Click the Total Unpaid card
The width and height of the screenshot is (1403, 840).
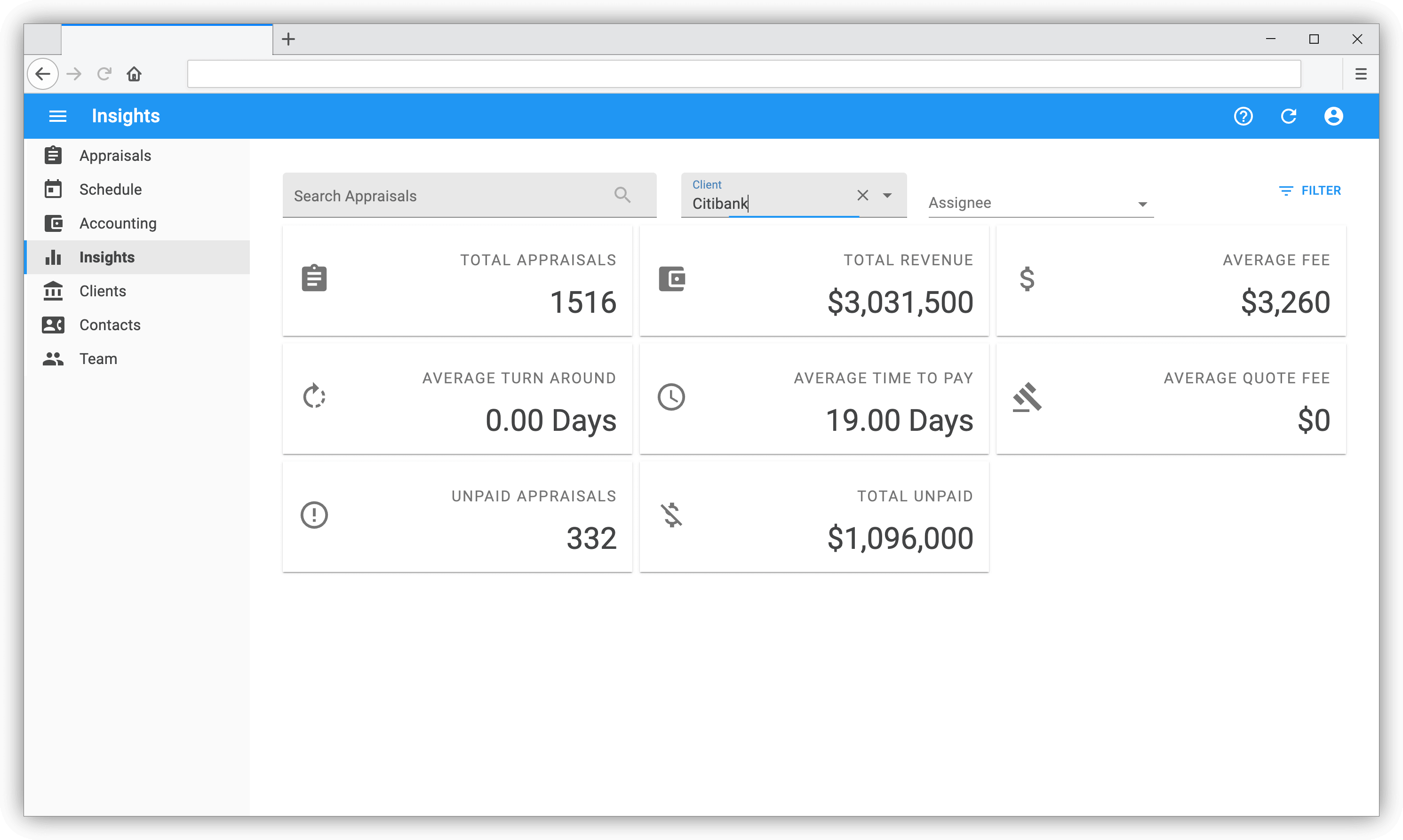pos(813,517)
